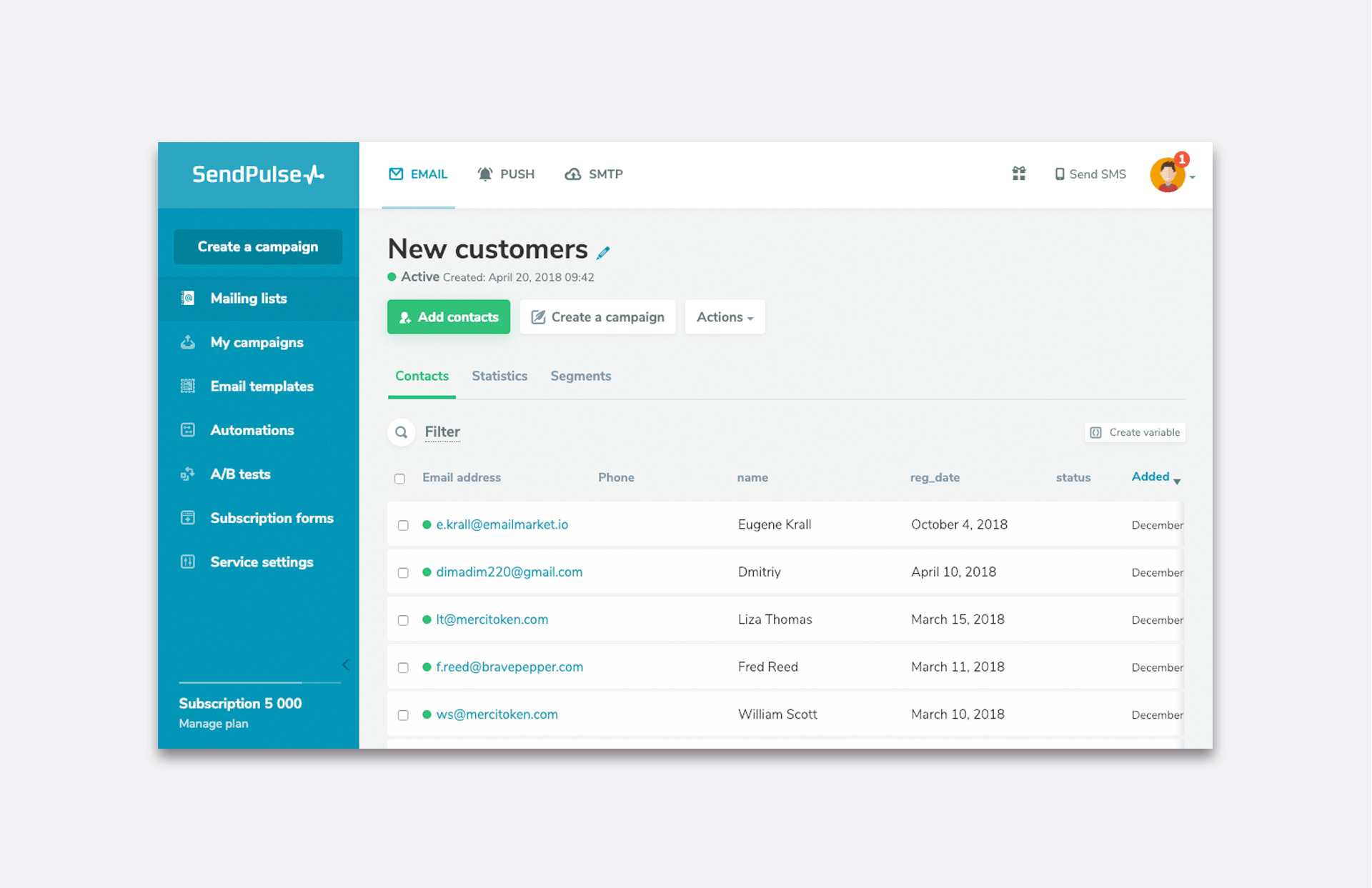Click the Subscription forms sidebar icon
The height and width of the screenshot is (888, 1372).
188,518
